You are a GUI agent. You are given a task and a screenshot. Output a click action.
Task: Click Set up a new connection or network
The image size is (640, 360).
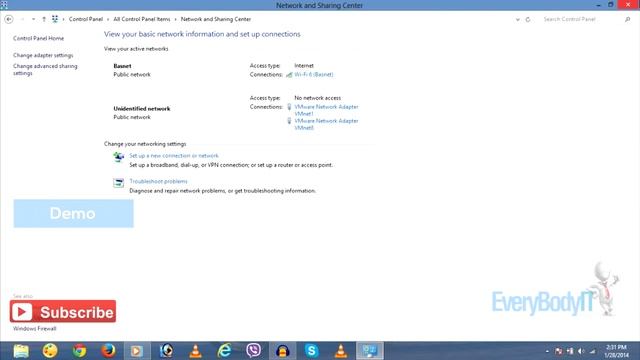click(174, 156)
